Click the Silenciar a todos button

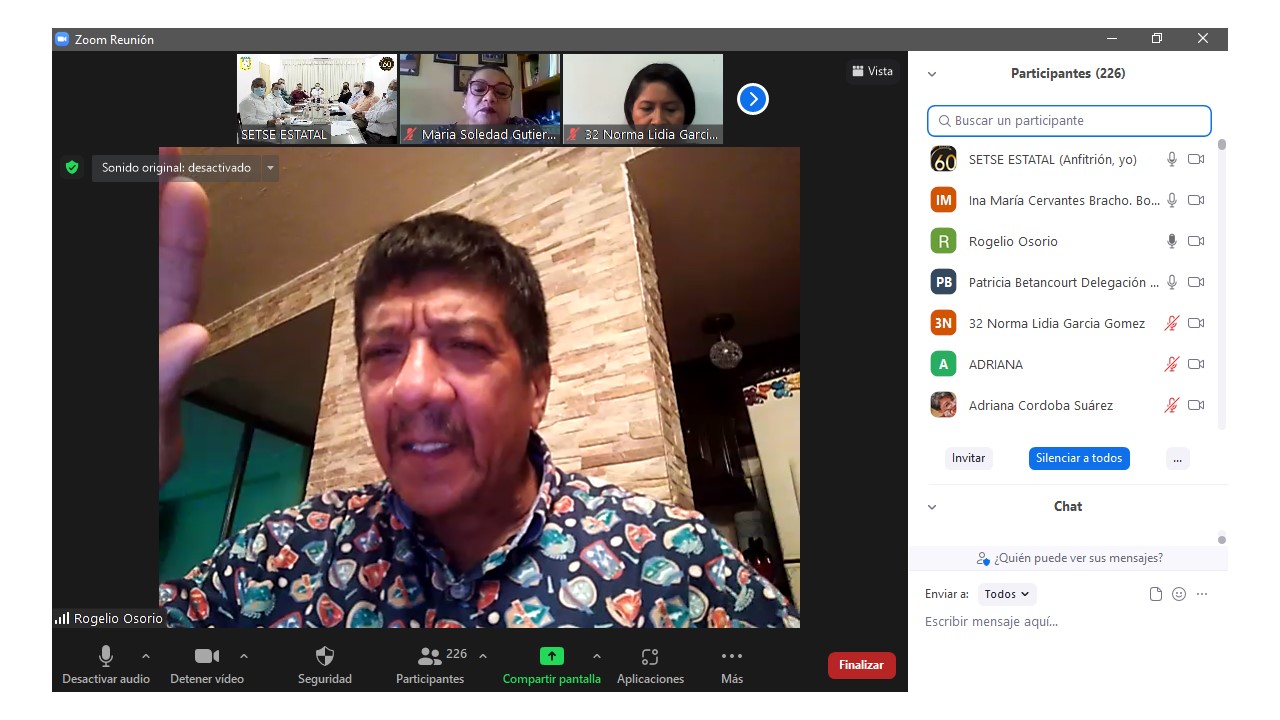pyautogui.click(x=1079, y=458)
